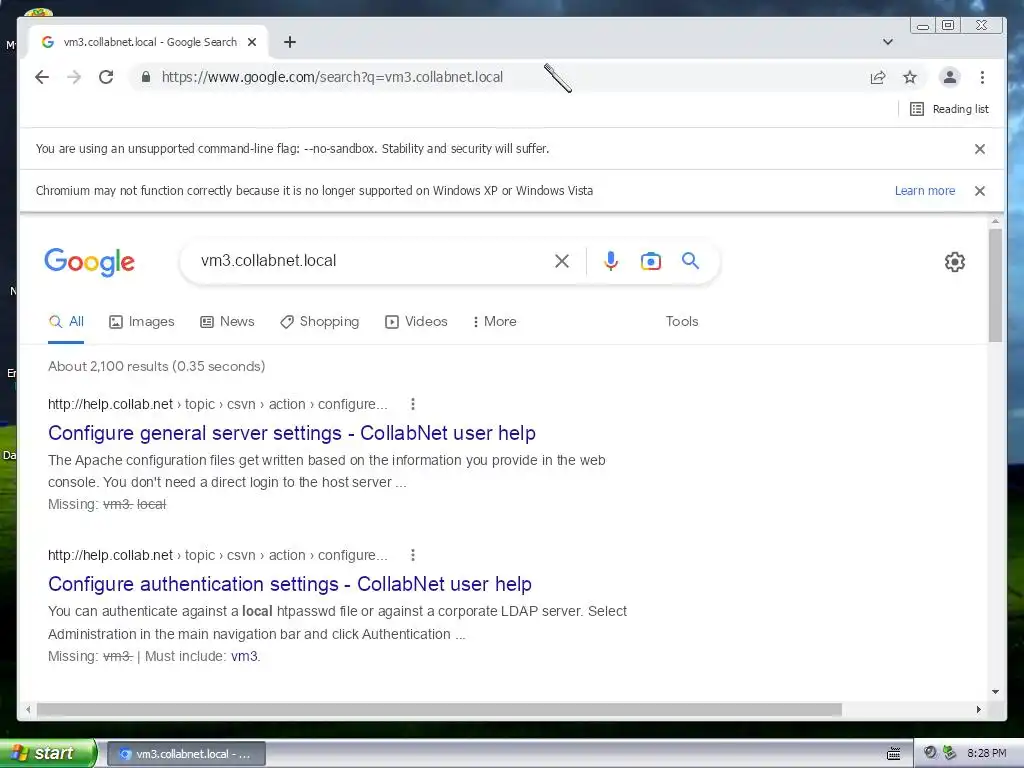The height and width of the screenshot is (768, 1024).
Task: Click scroll down arrow of page
Action: [995, 692]
